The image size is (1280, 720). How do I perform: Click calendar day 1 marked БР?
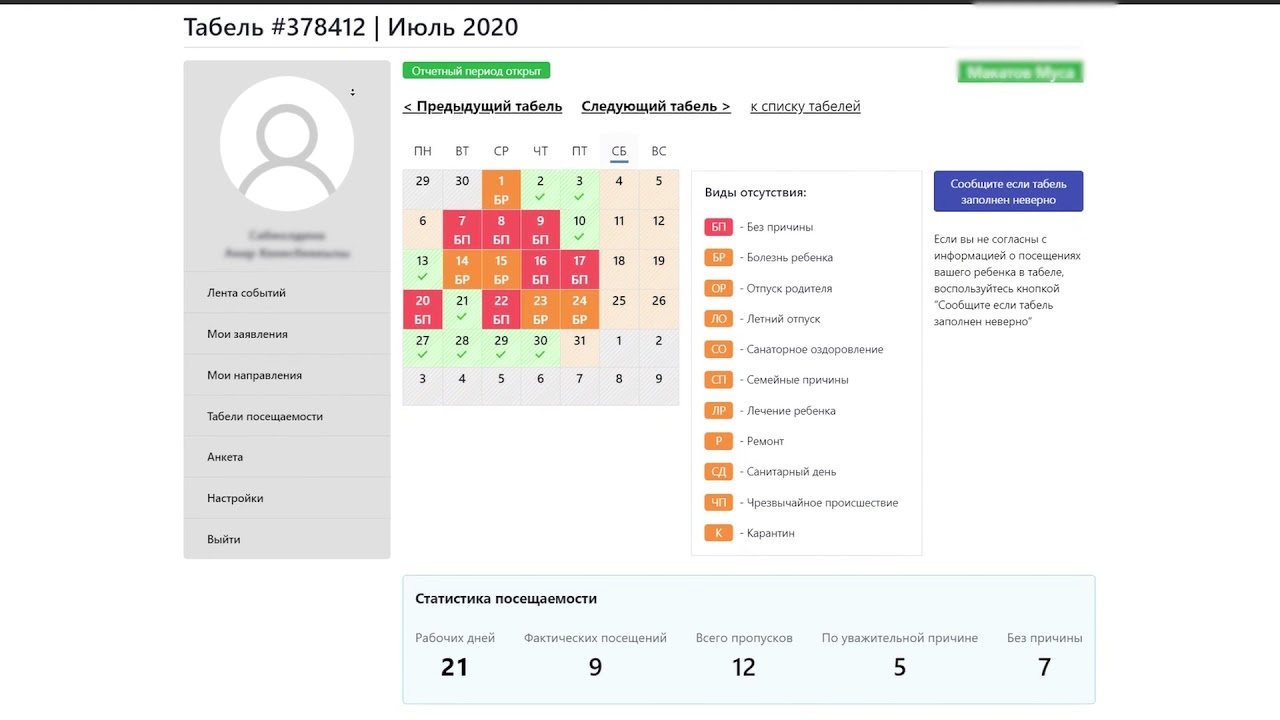point(501,189)
